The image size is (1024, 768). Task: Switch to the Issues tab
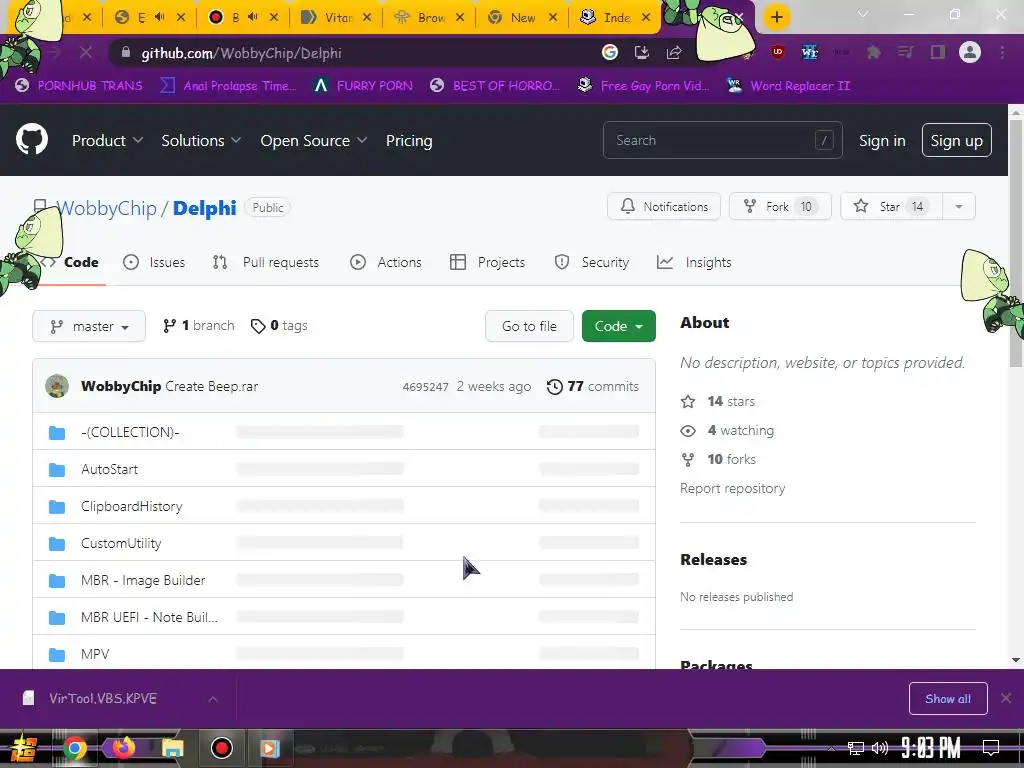pyautogui.click(x=154, y=263)
